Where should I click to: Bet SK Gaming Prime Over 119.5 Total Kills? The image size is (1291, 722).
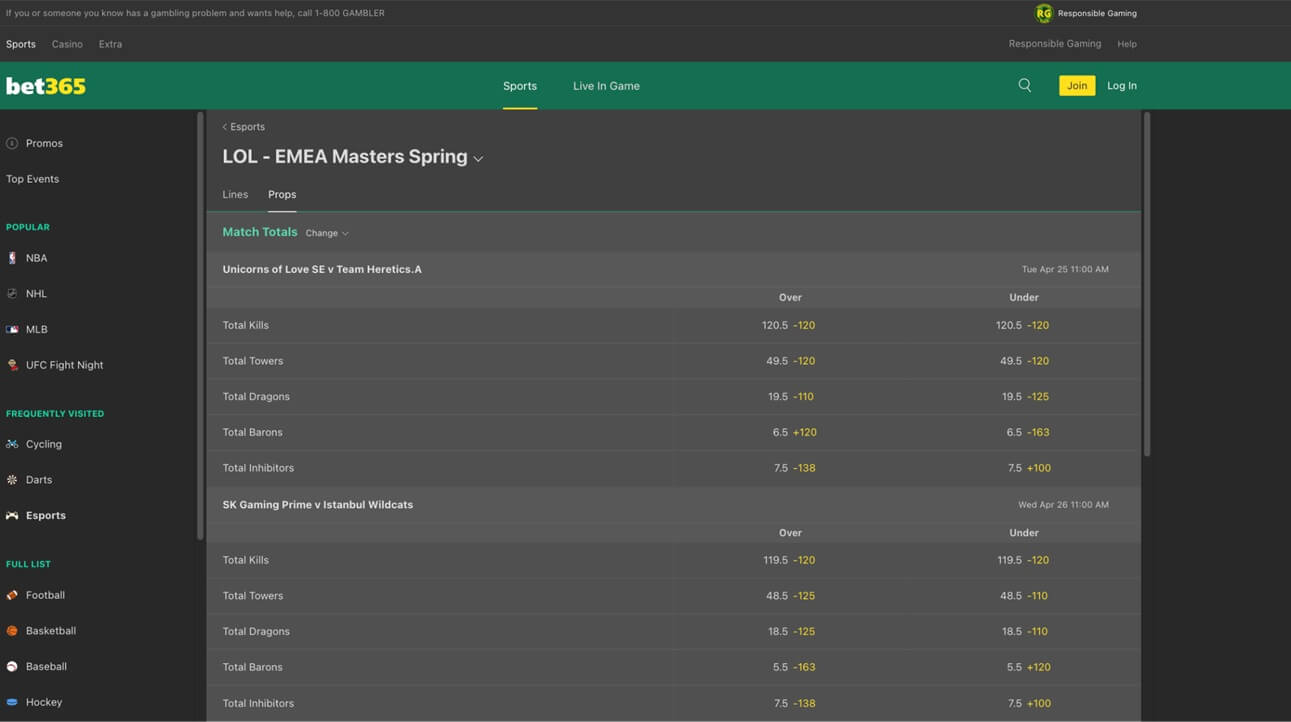pyautogui.click(x=789, y=560)
